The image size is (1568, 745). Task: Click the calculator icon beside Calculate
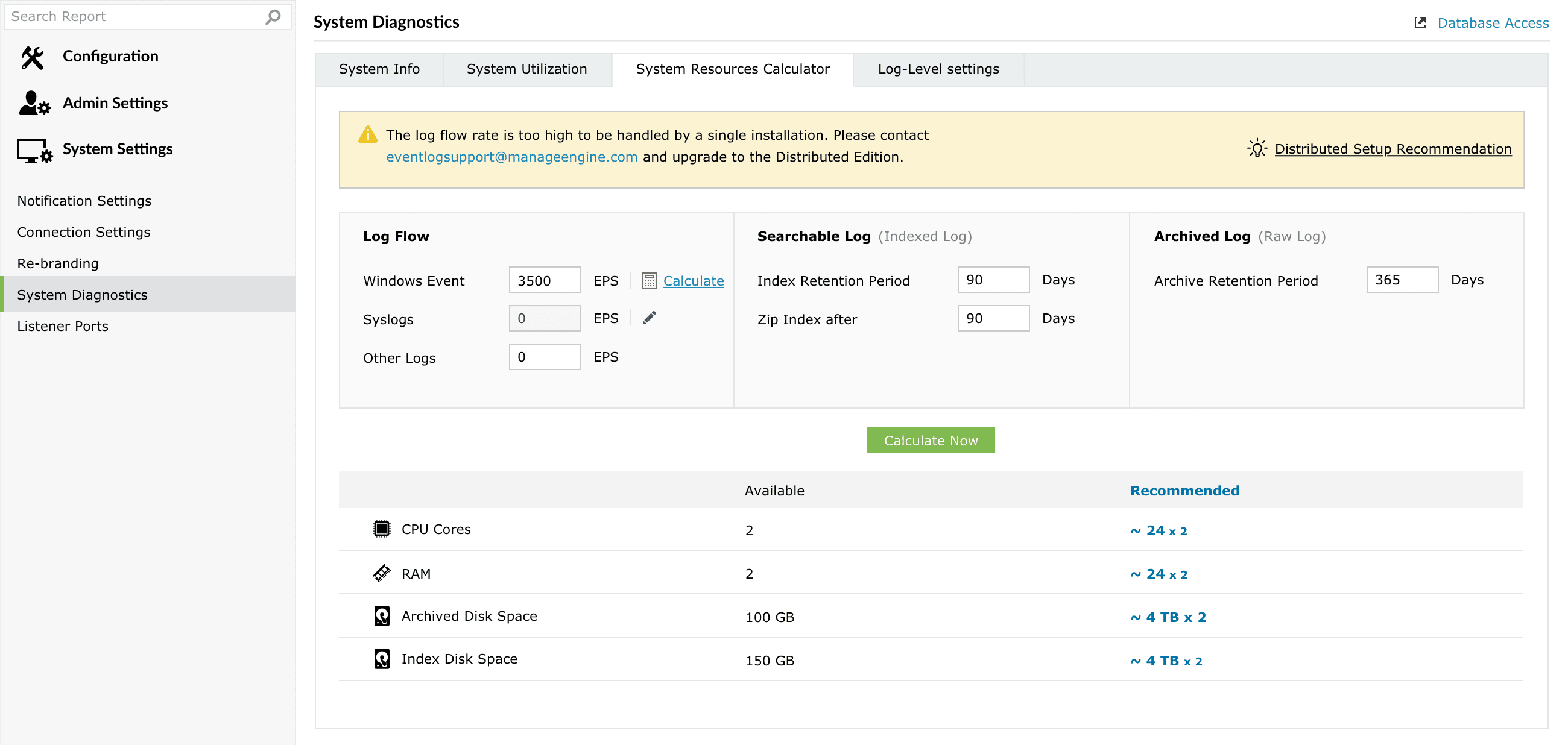[x=650, y=281]
